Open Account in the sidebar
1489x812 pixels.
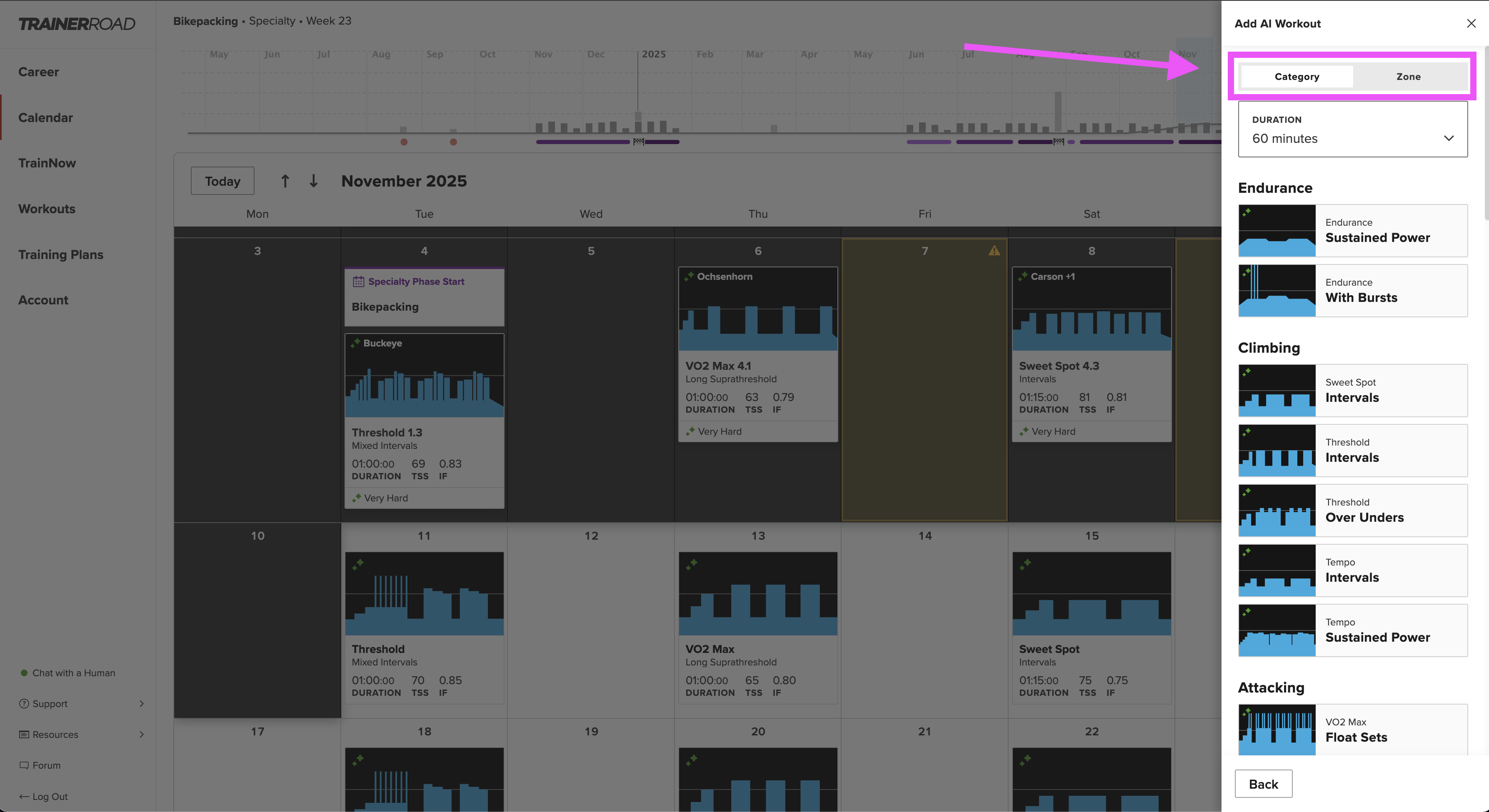43,300
